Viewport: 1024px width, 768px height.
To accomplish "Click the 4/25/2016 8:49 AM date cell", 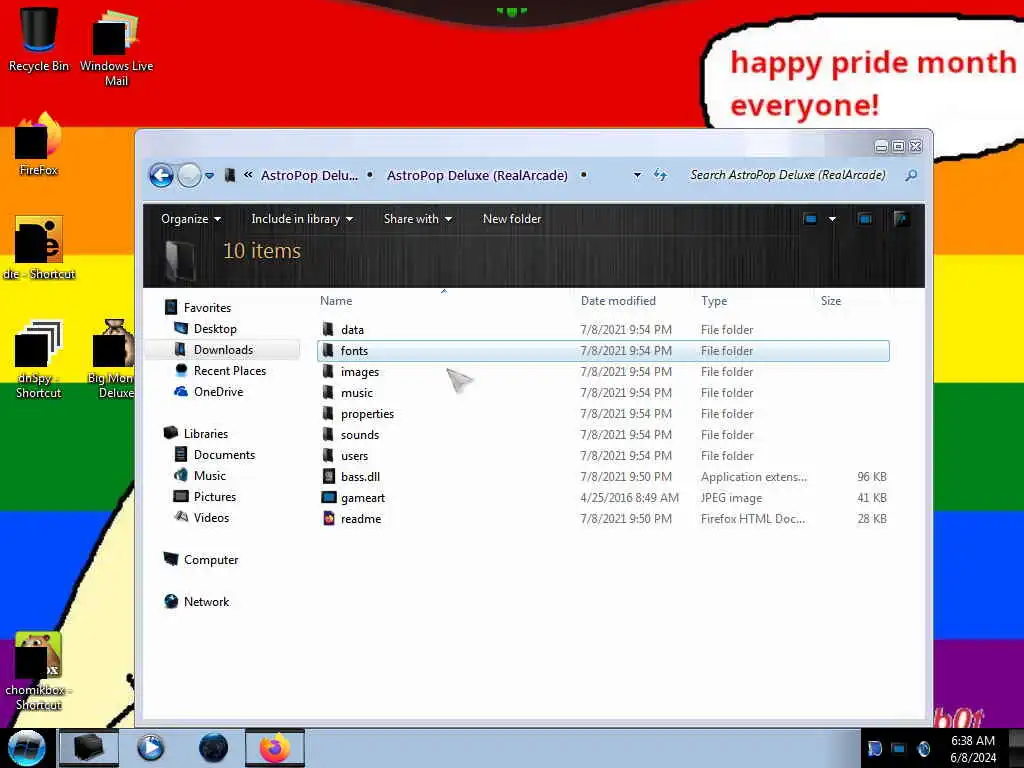I will (629, 498).
